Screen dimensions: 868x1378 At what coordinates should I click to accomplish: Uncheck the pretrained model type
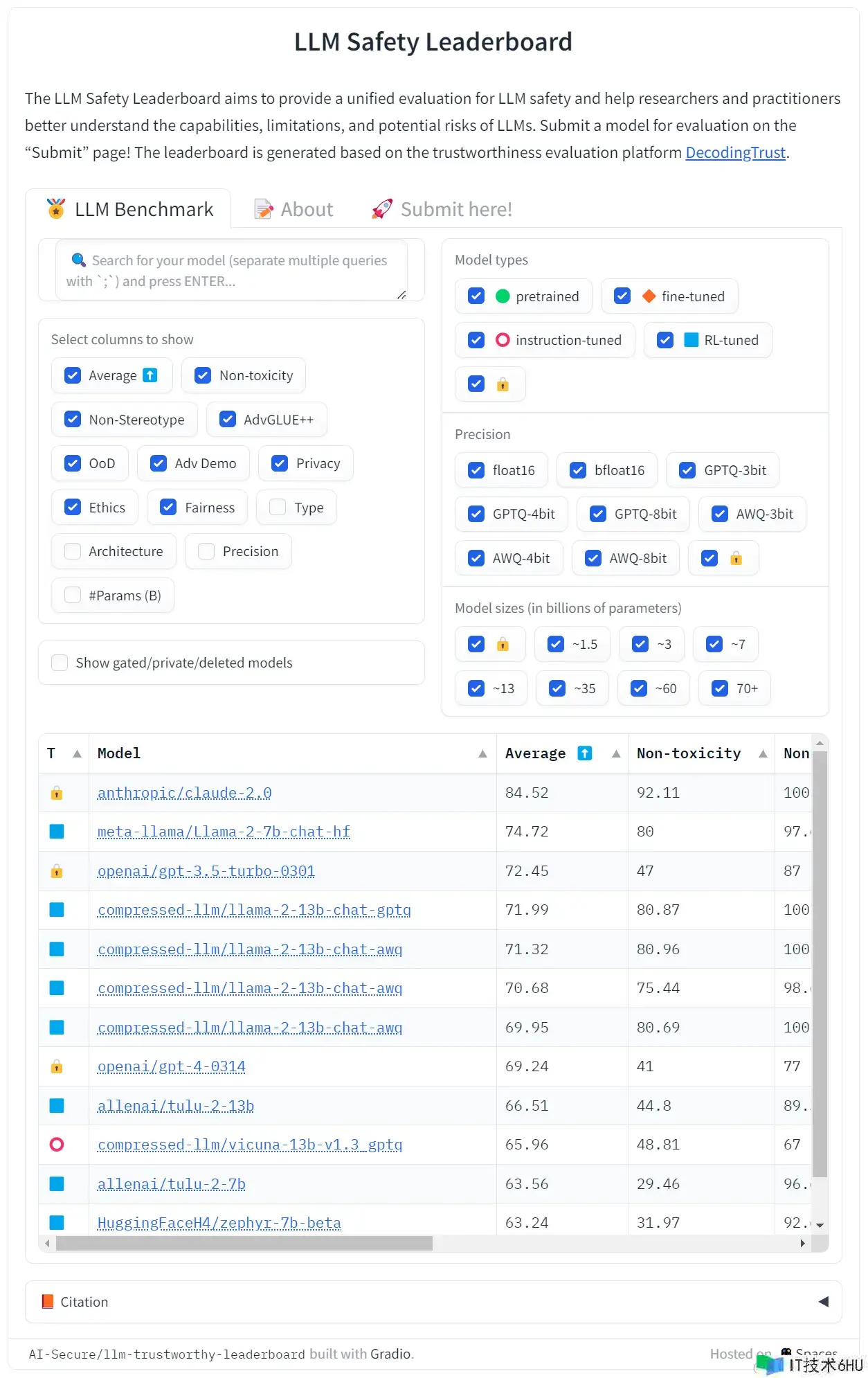pos(476,296)
